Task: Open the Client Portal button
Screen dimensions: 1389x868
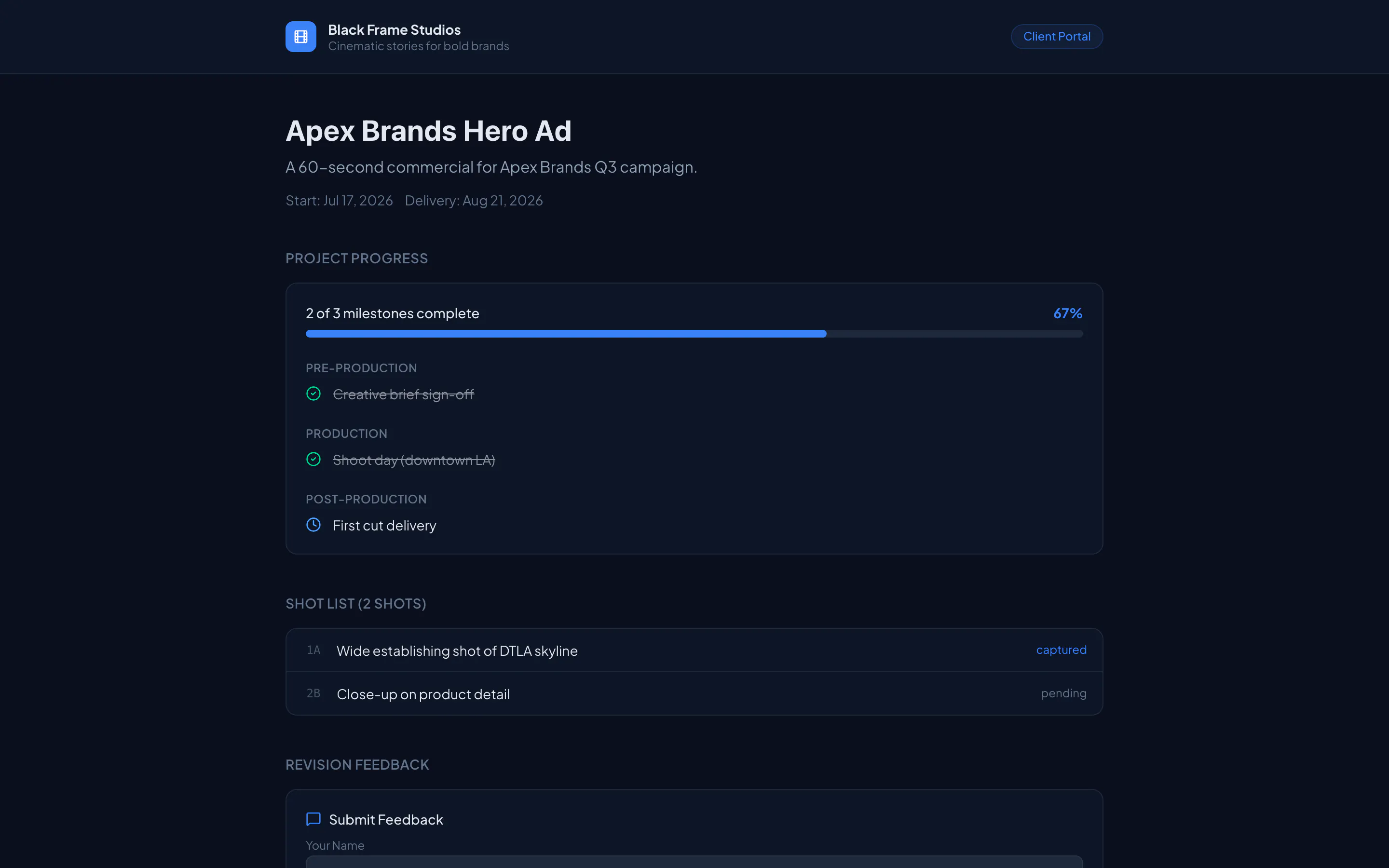Action: [x=1057, y=37]
